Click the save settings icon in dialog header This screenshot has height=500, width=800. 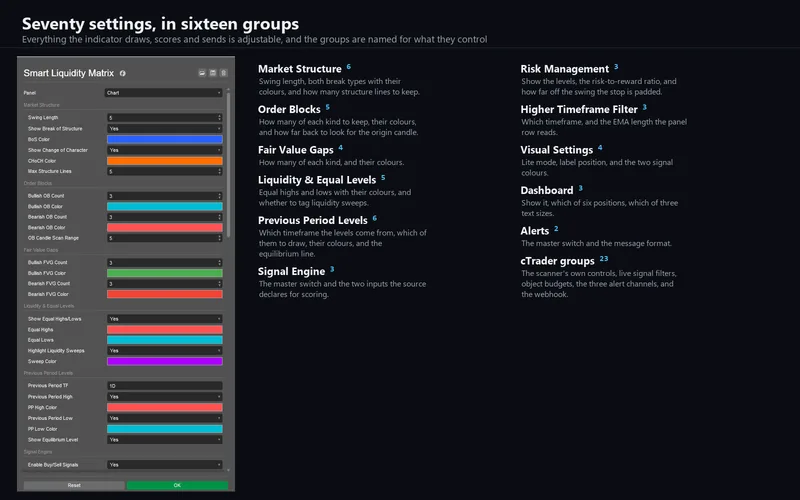click(213, 73)
